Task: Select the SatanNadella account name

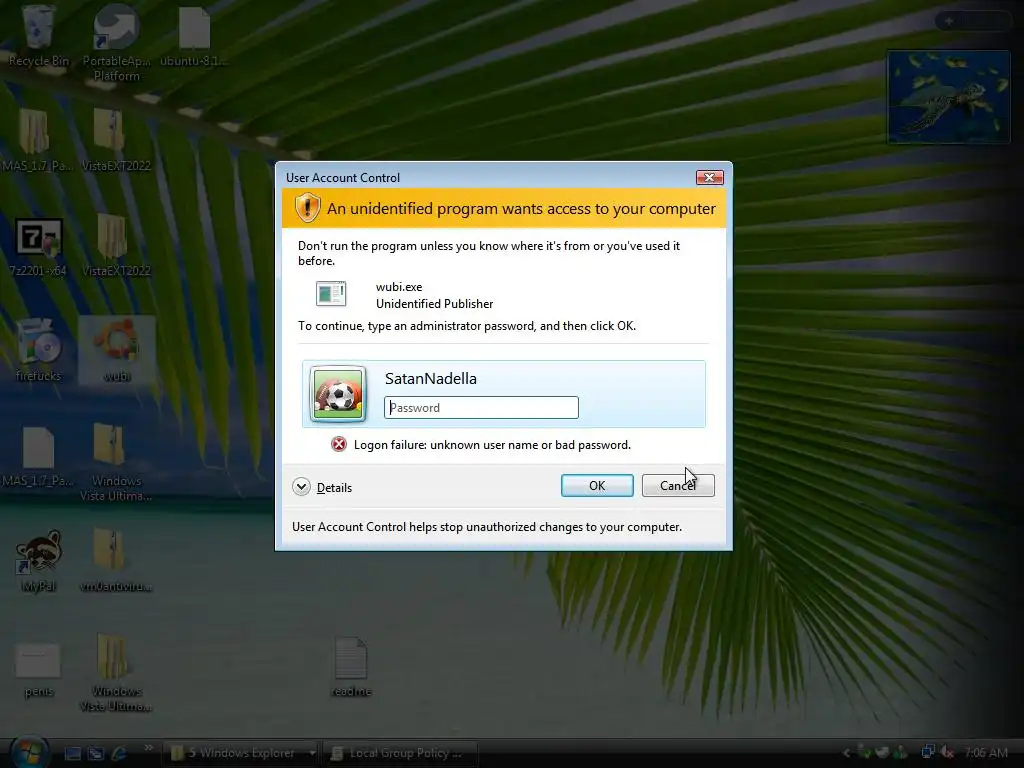Action: pos(430,378)
